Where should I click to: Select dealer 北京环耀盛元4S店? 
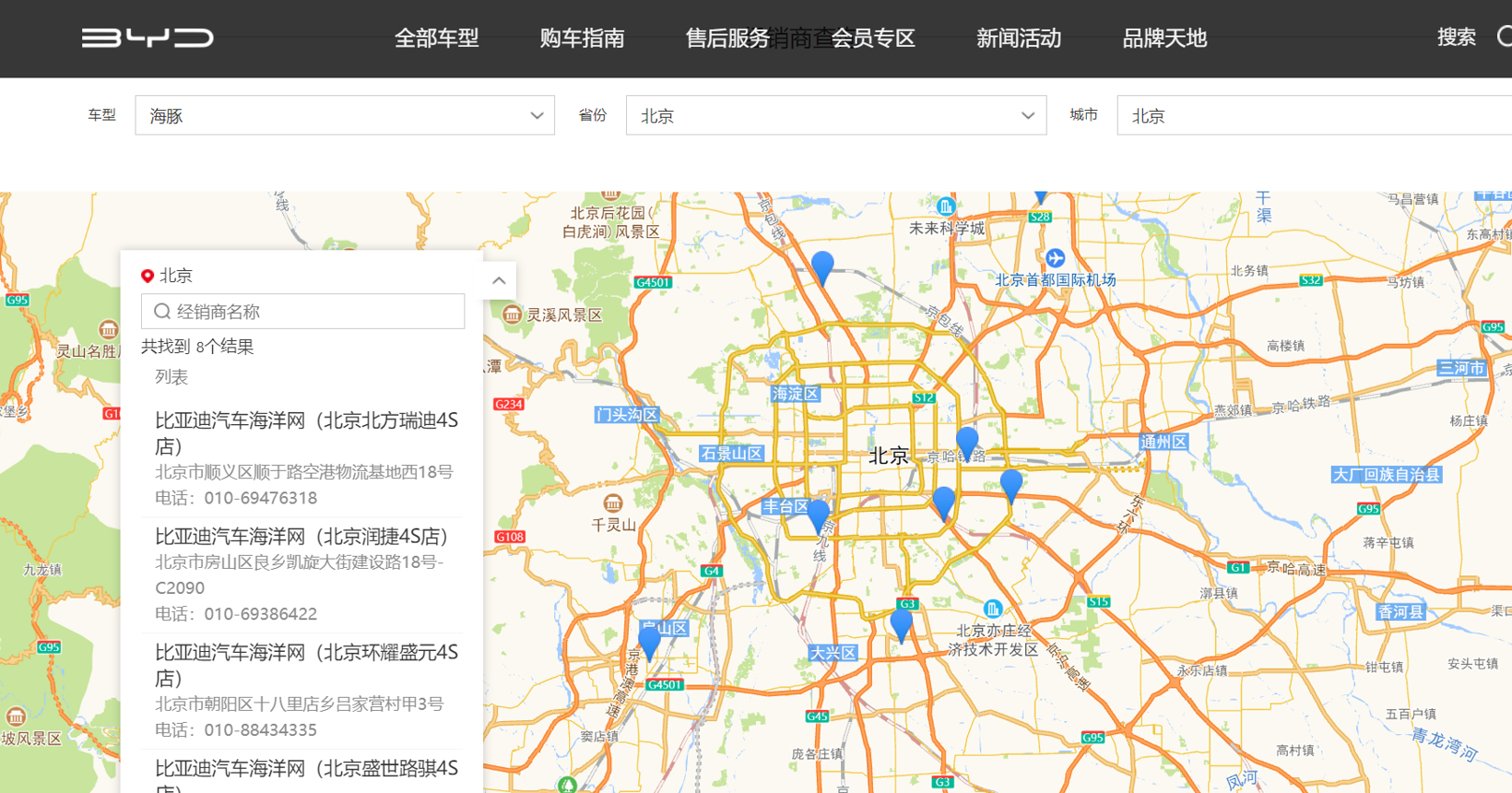point(306,666)
